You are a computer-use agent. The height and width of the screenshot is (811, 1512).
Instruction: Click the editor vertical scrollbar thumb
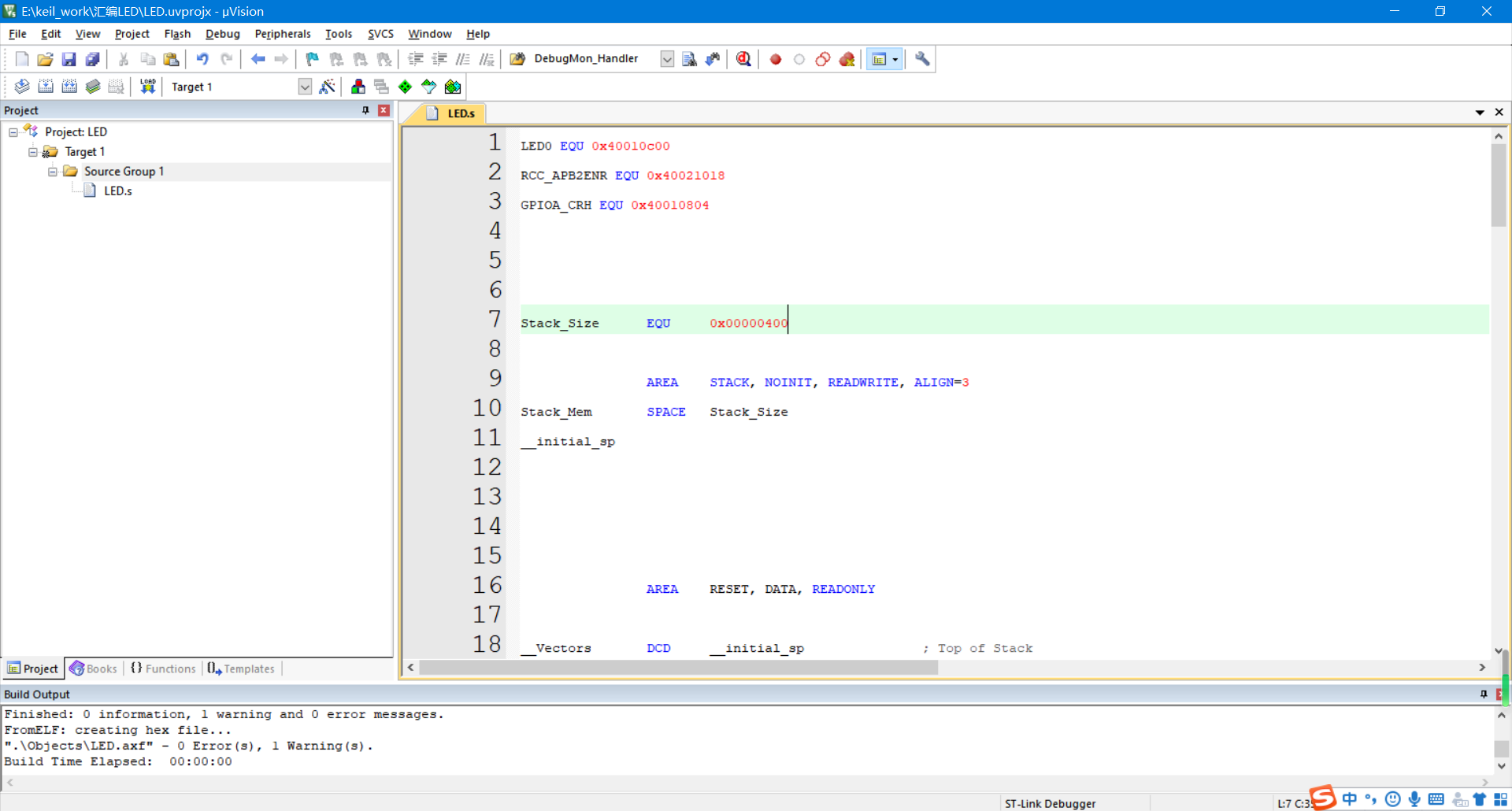click(1499, 185)
